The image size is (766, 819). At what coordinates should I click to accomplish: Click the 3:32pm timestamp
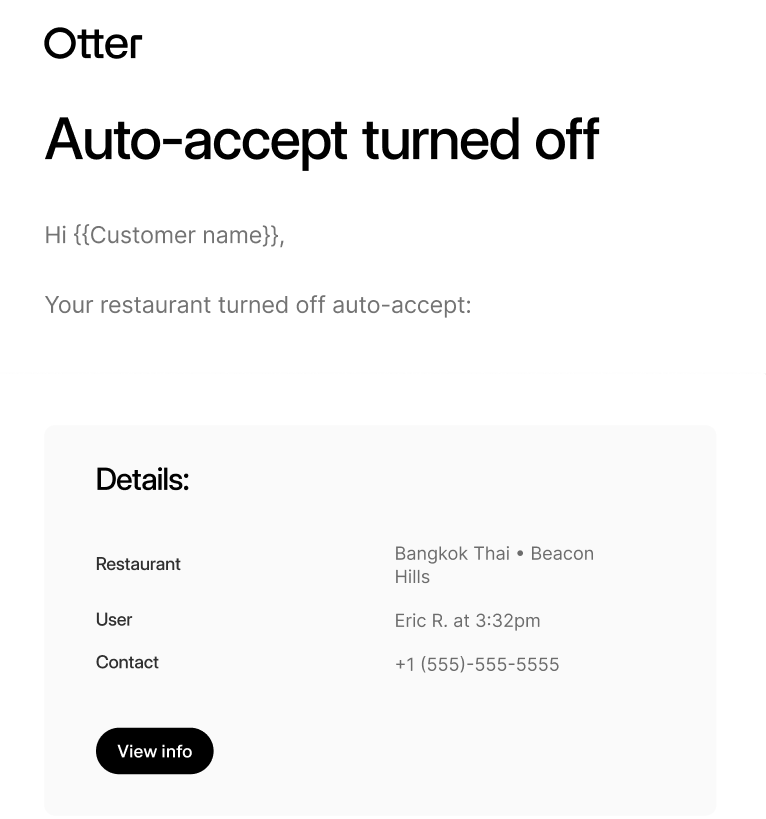coord(508,621)
